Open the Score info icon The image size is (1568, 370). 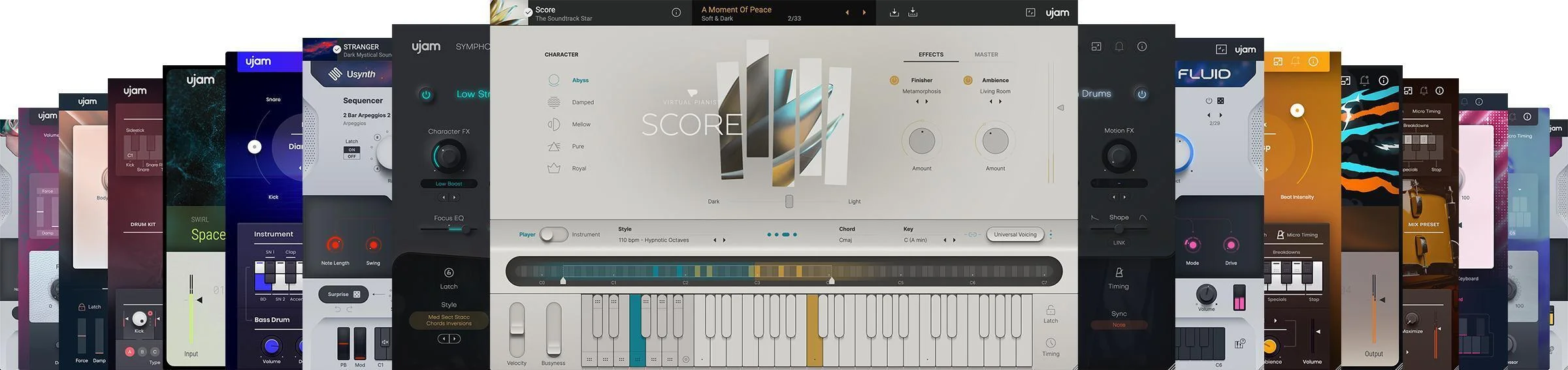676,12
